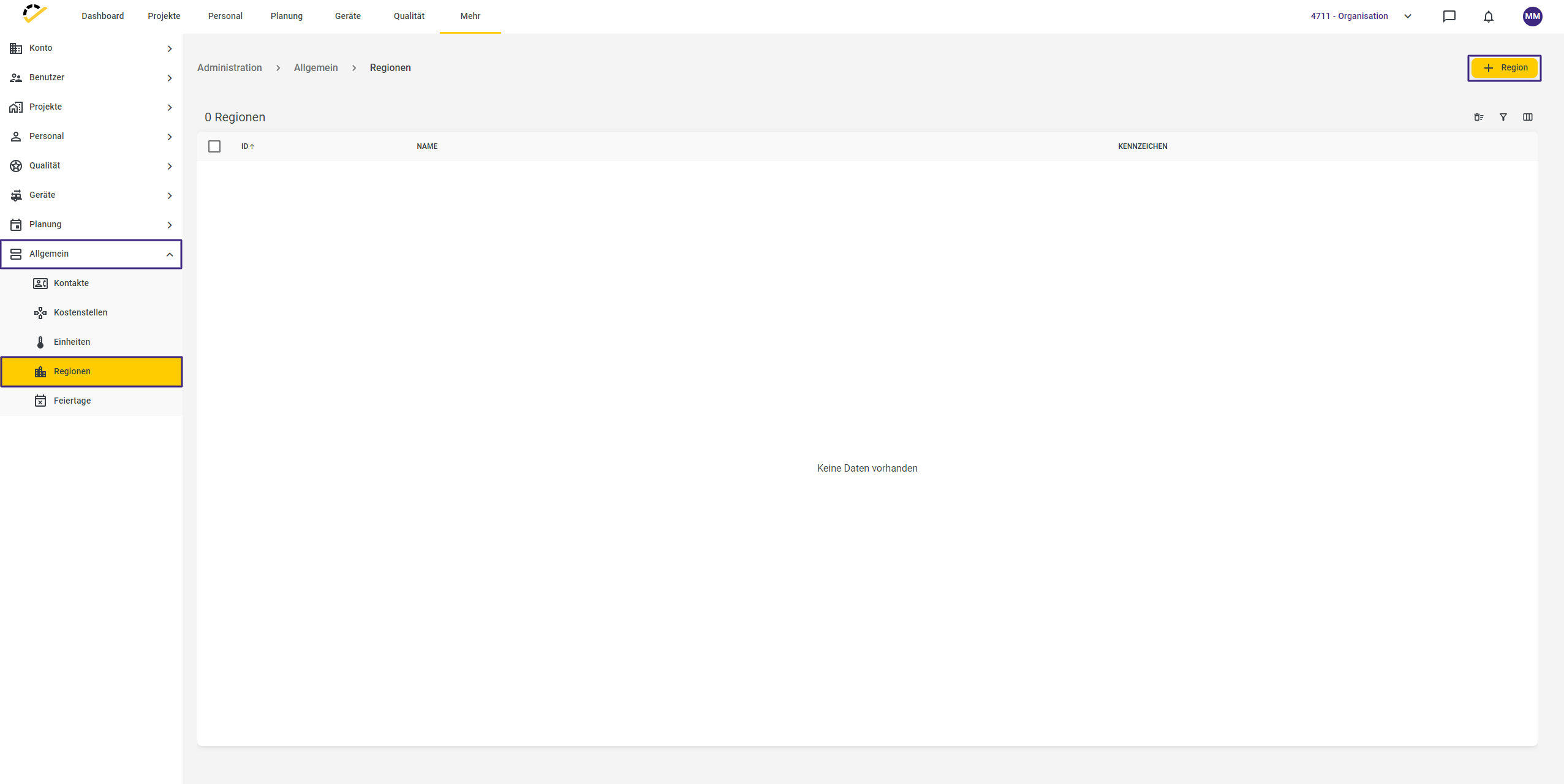Open Qualität in the top navigation
This screenshot has height=784, width=1564.
point(409,16)
